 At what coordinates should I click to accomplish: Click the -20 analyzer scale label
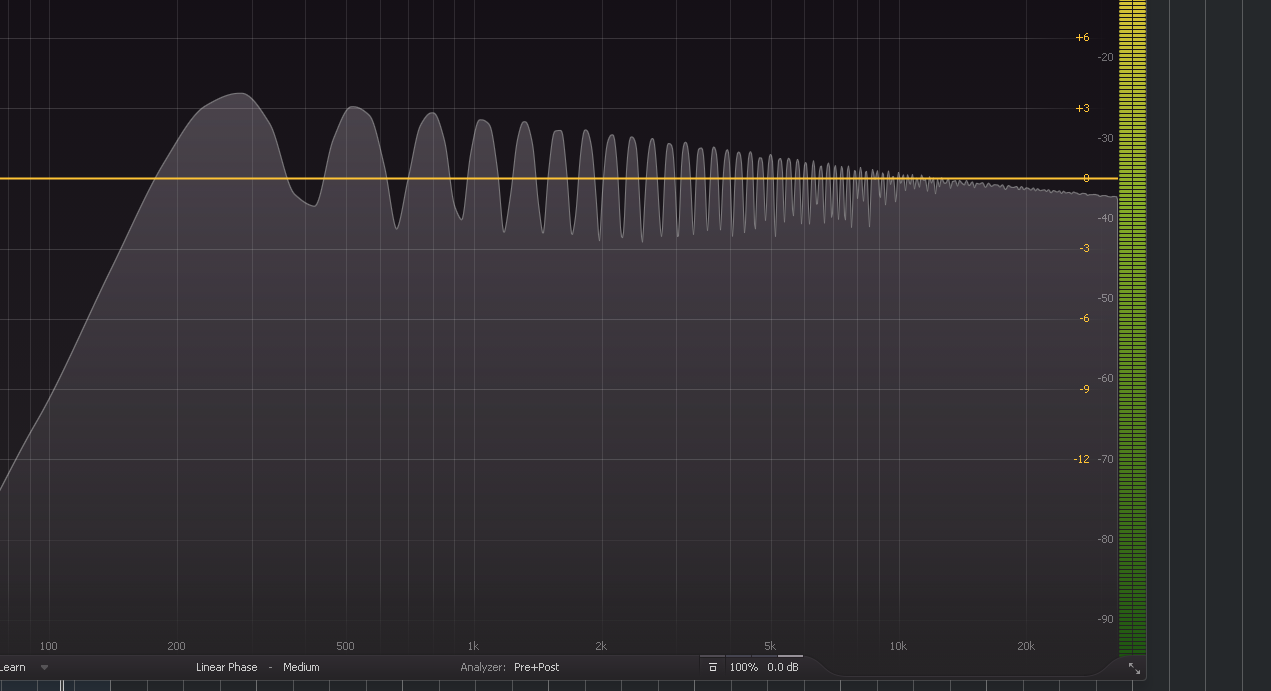[1105, 57]
